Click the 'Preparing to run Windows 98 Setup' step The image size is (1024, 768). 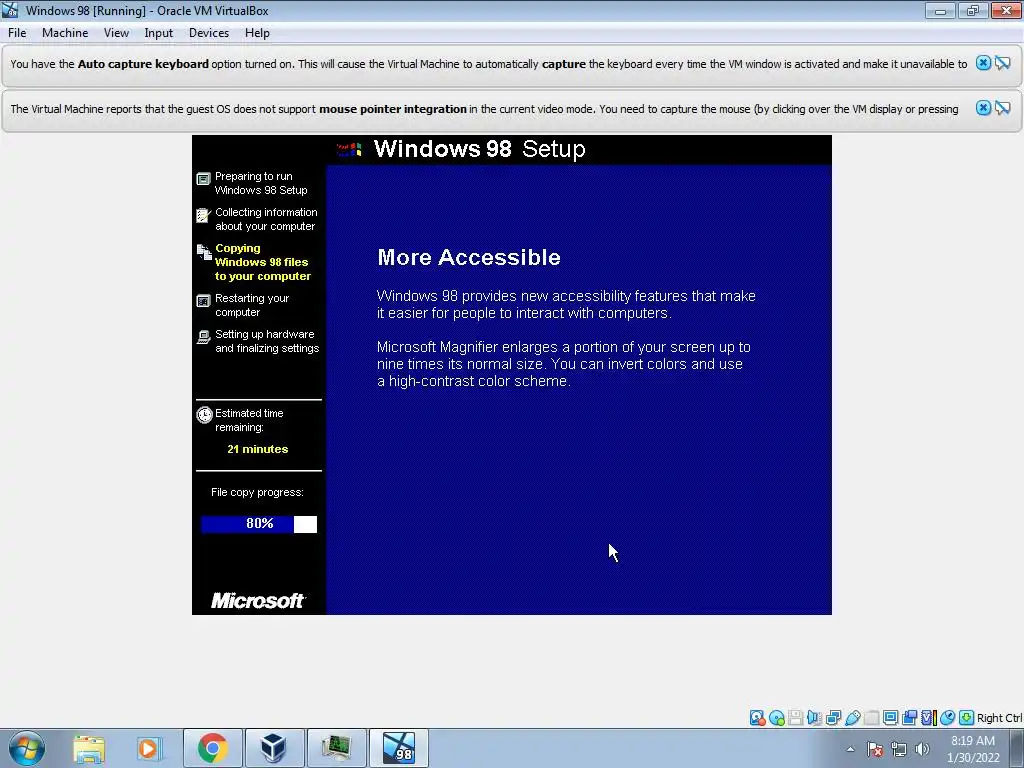261,183
